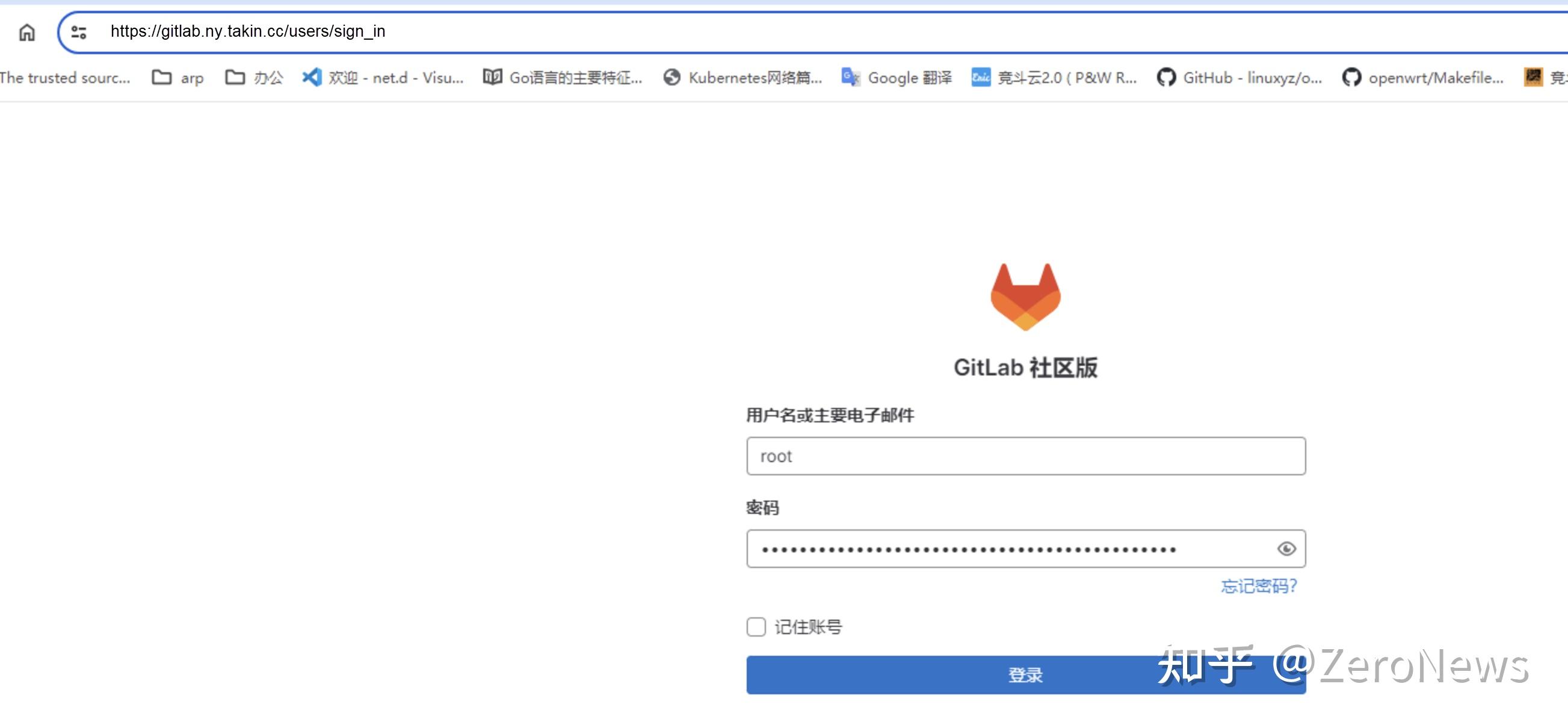Open the The trusted sourc... bookmark

(x=65, y=78)
